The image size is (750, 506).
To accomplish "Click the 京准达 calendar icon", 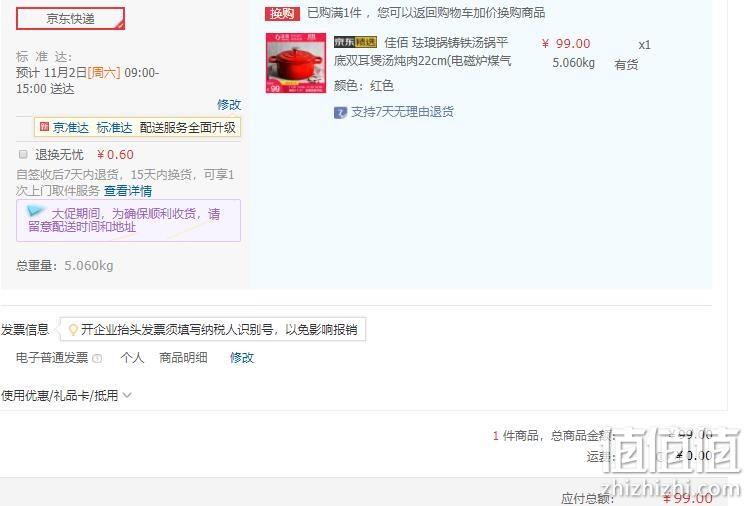I will click(44, 127).
